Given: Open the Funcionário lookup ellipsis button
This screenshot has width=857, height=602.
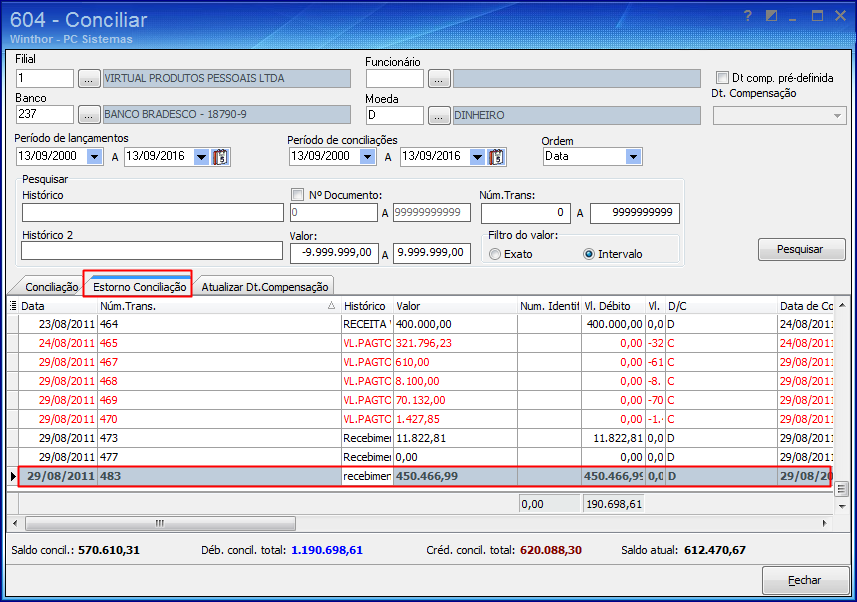Looking at the screenshot, I should [439, 79].
